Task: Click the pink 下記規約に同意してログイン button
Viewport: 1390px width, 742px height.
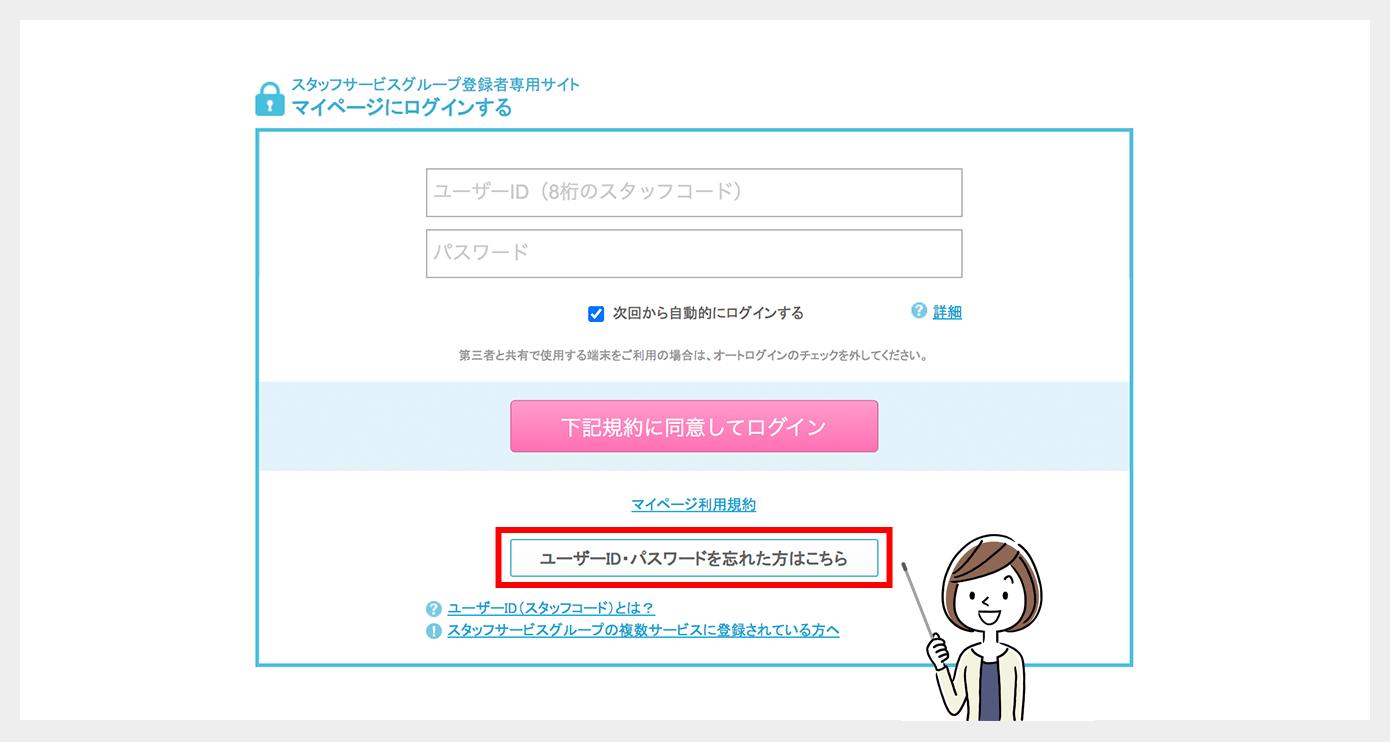Action: [x=694, y=427]
